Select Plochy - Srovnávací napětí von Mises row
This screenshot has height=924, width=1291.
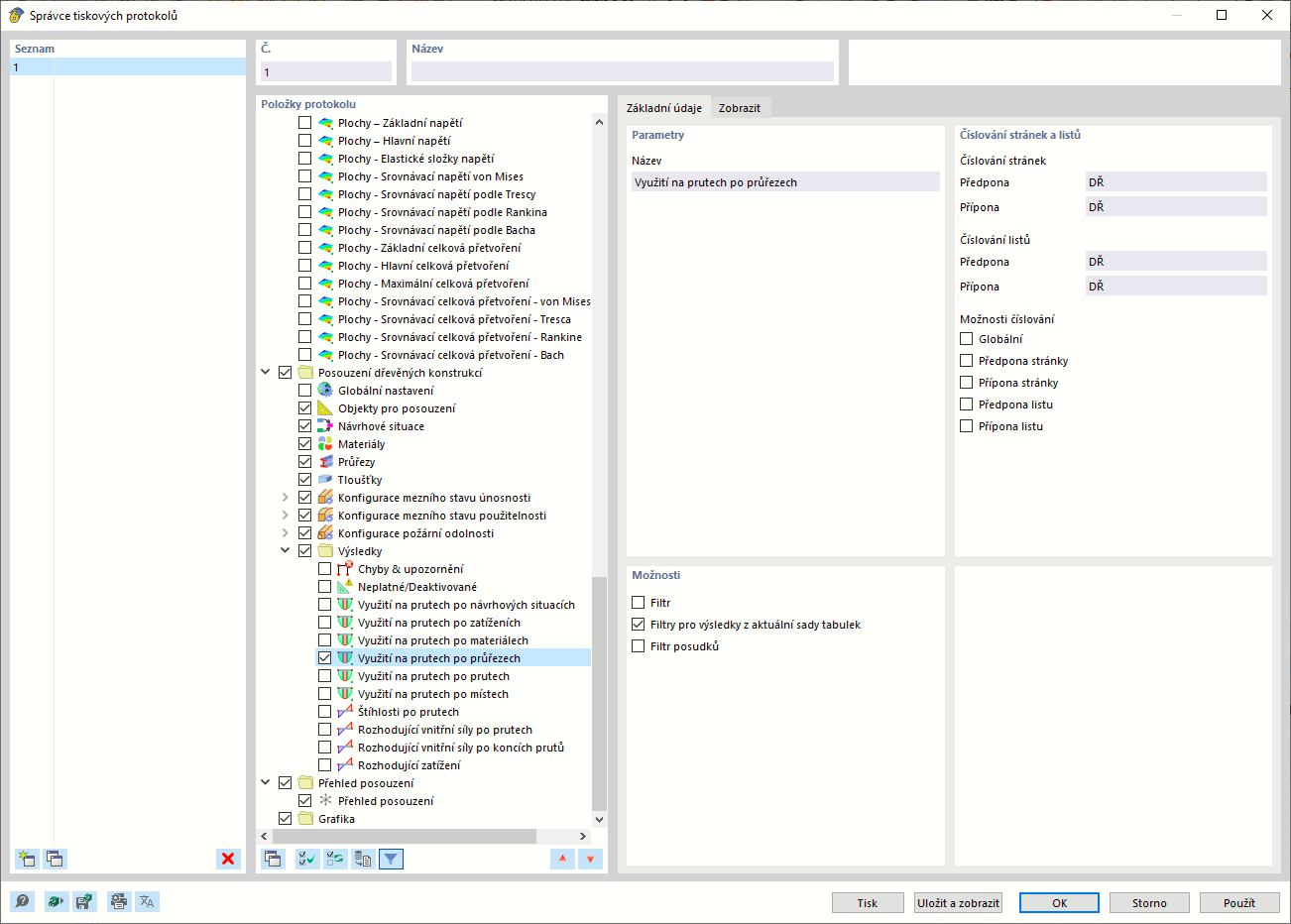[430, 176]
